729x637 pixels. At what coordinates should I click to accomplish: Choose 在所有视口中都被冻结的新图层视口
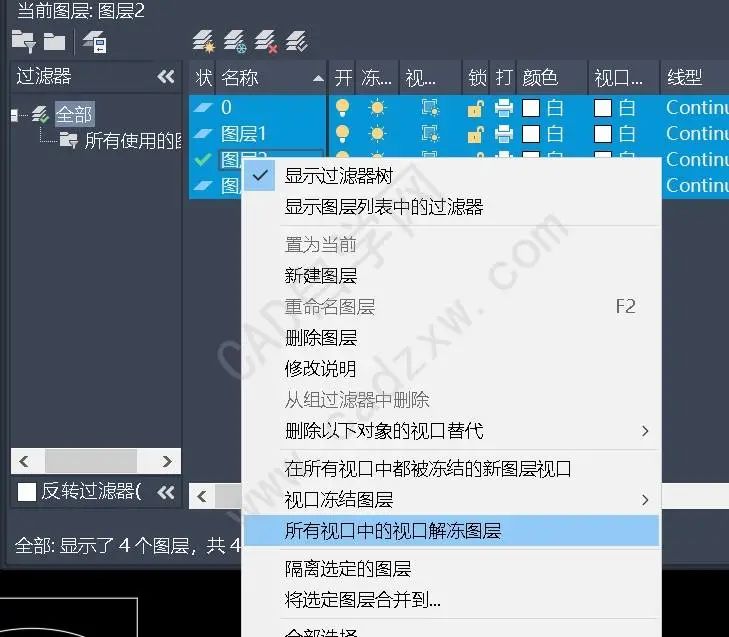tap(451, 469)
